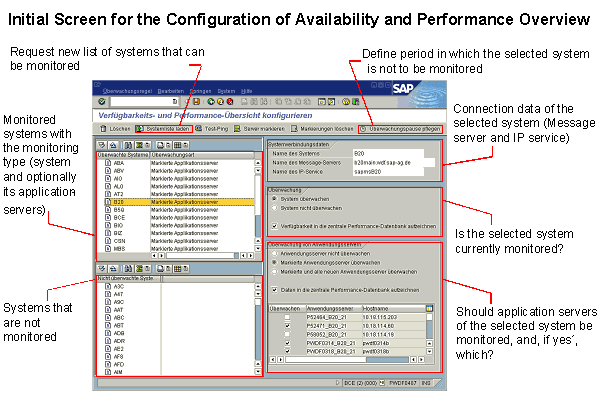Viewport: 597px width, 398px height.
Task: Click the Help question mark icon
Action: click(x=346, y=102)
